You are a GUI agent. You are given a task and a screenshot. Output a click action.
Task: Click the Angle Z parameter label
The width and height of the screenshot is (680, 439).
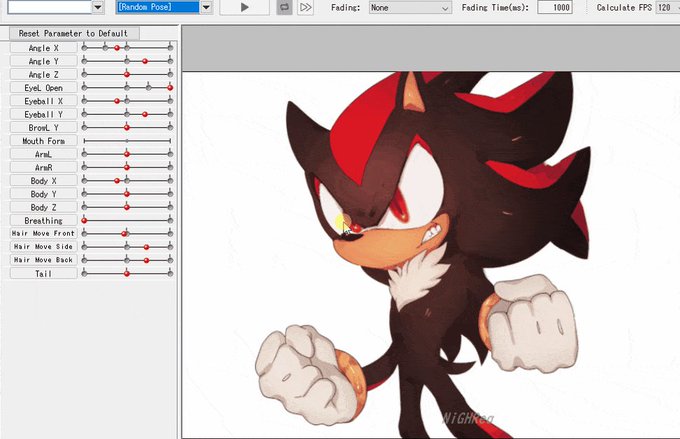[43, 75]
